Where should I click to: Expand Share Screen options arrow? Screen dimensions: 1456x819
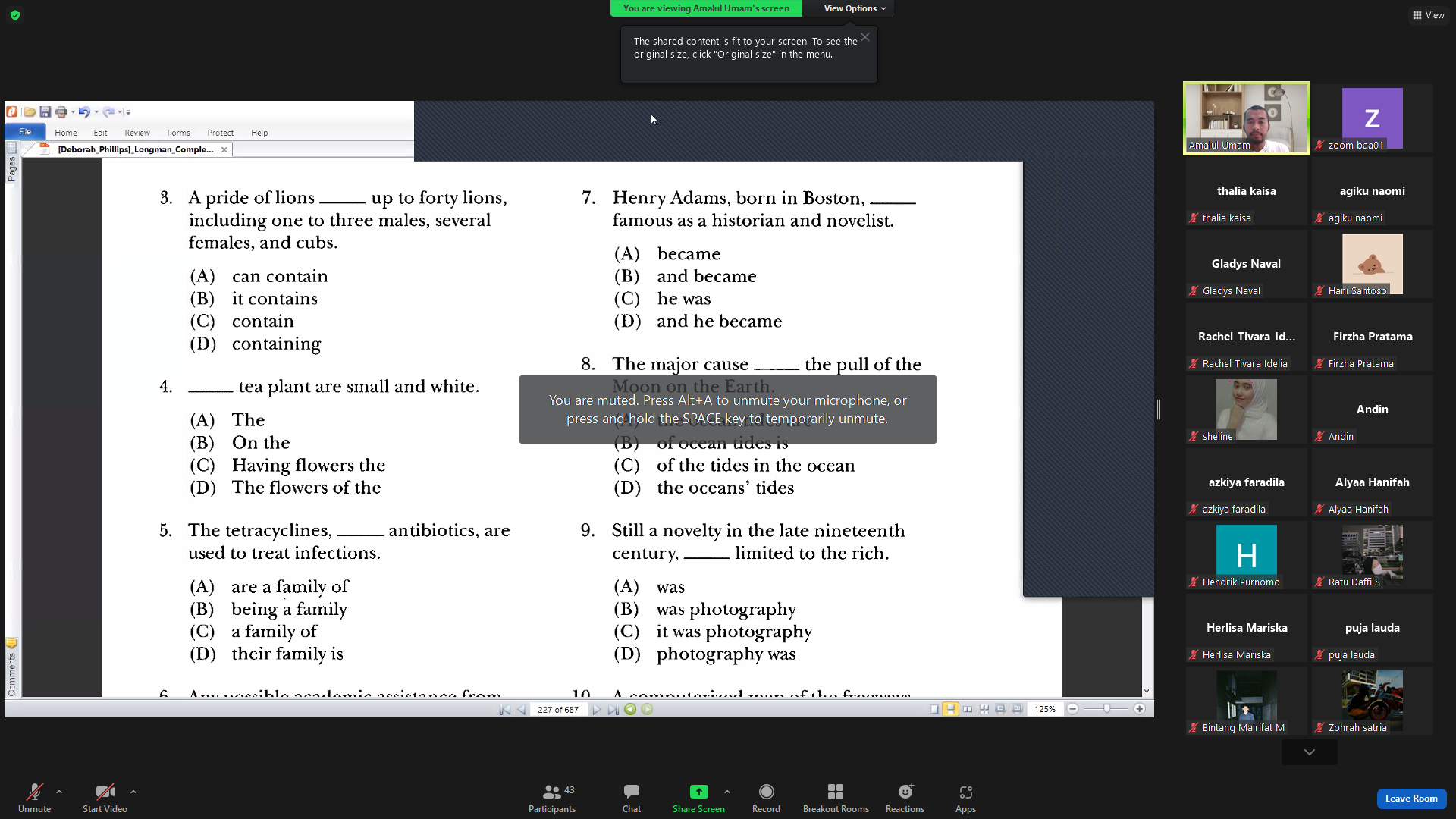click(727, 792)
